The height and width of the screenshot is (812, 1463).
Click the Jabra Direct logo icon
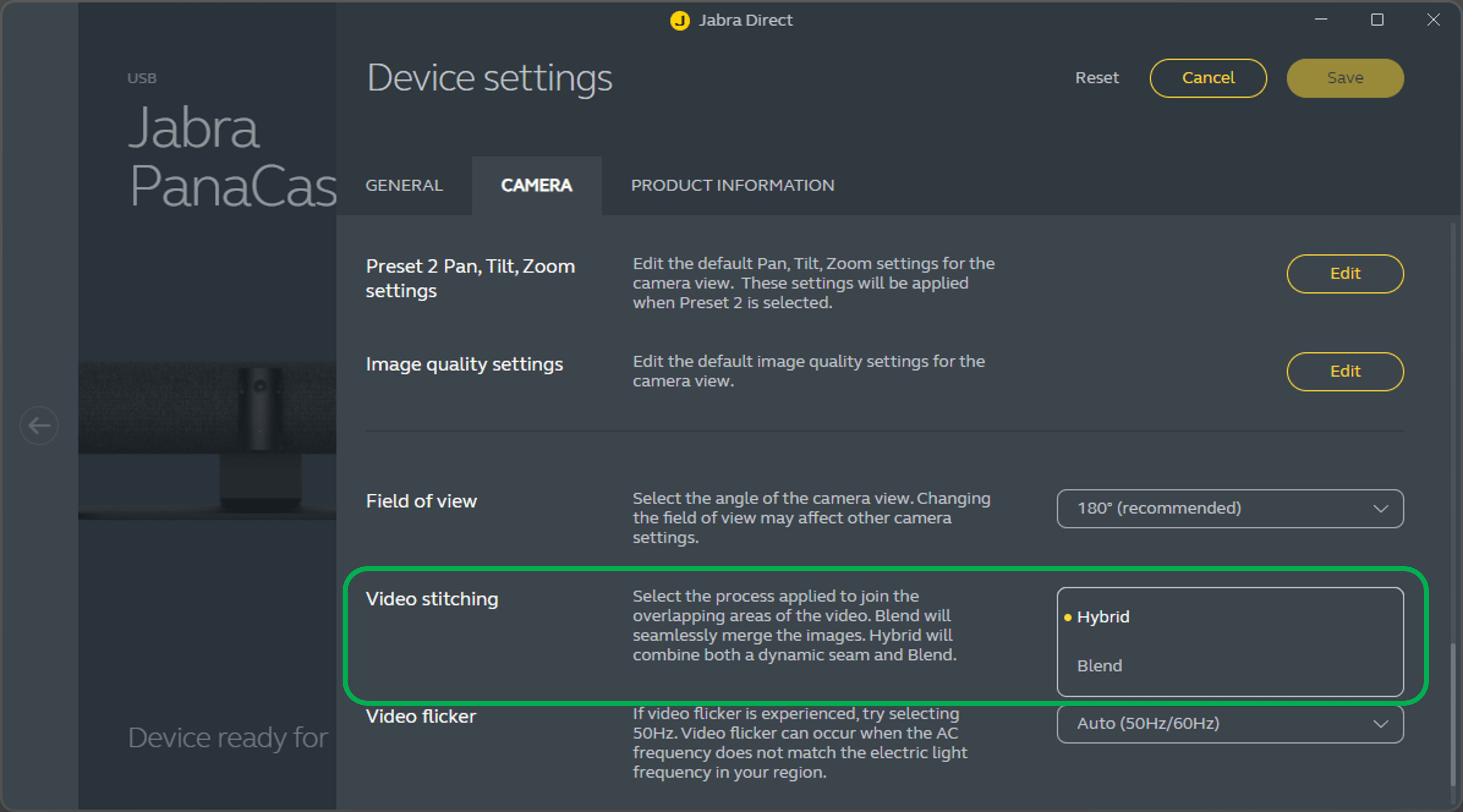(x=679, y=20)
